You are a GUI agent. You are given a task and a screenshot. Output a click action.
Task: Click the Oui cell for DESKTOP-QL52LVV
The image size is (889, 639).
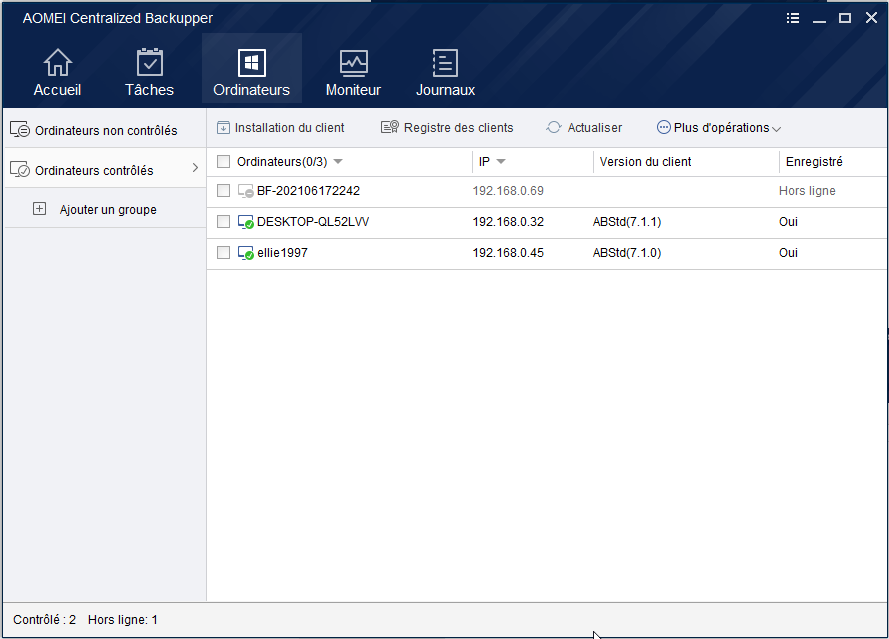point(788,222)
